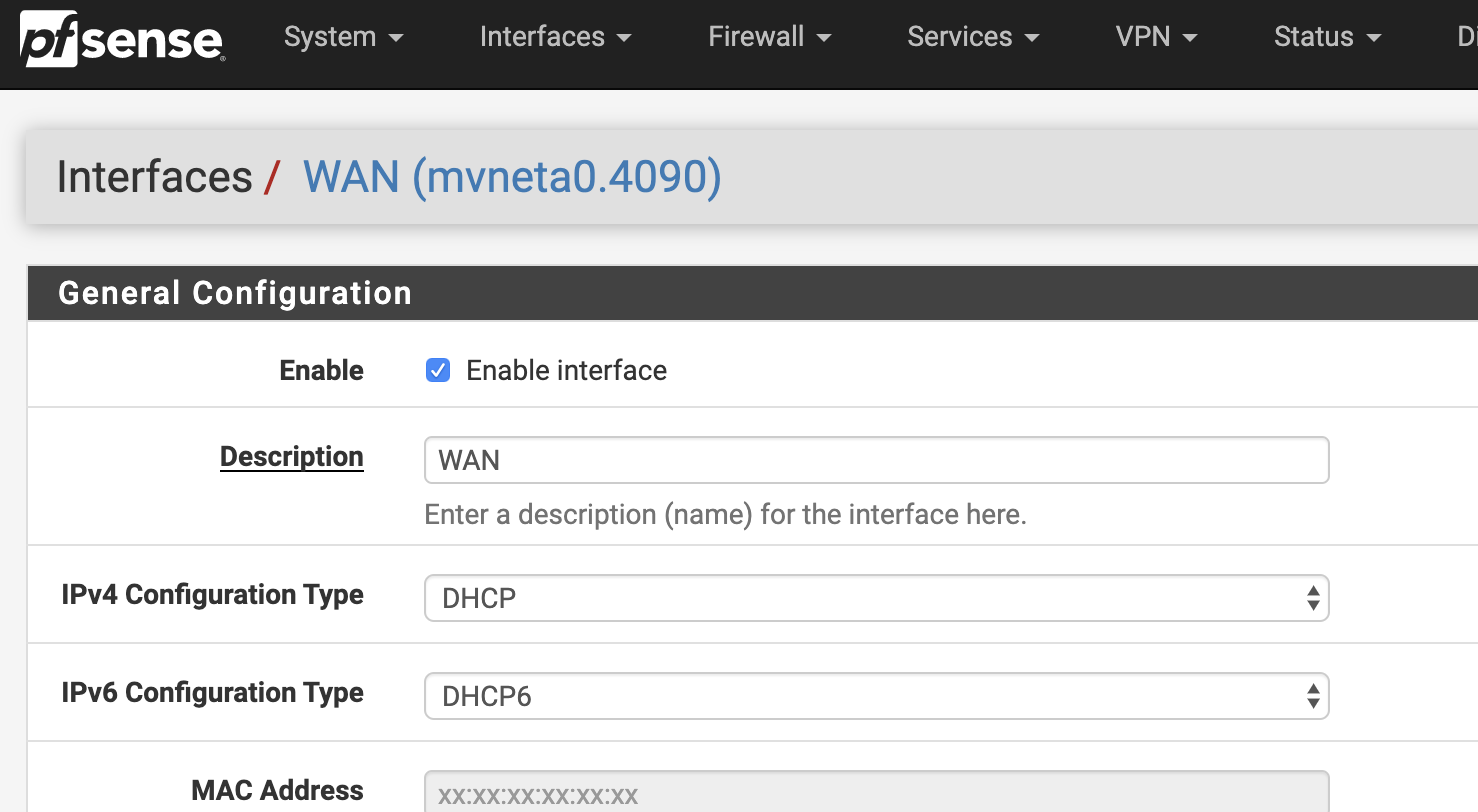This screenshot has height=812, width=1478.
Task: Expand the VPN menu dropdown caret
Action: (x=1190, y=38)
